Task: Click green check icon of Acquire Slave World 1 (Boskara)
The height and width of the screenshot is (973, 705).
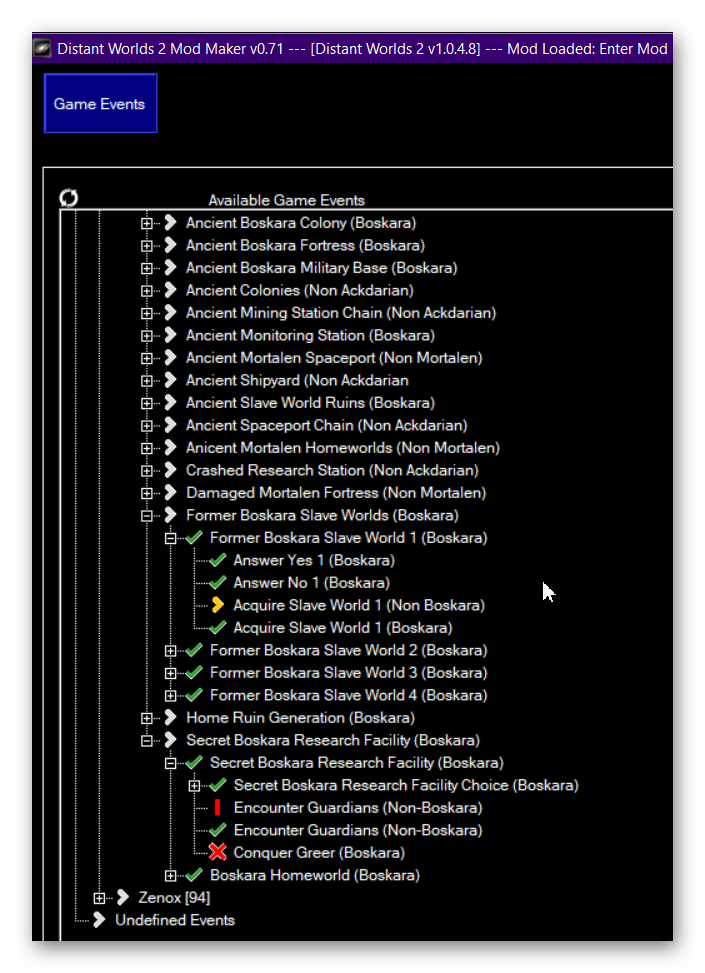Action: click(217, 628)
